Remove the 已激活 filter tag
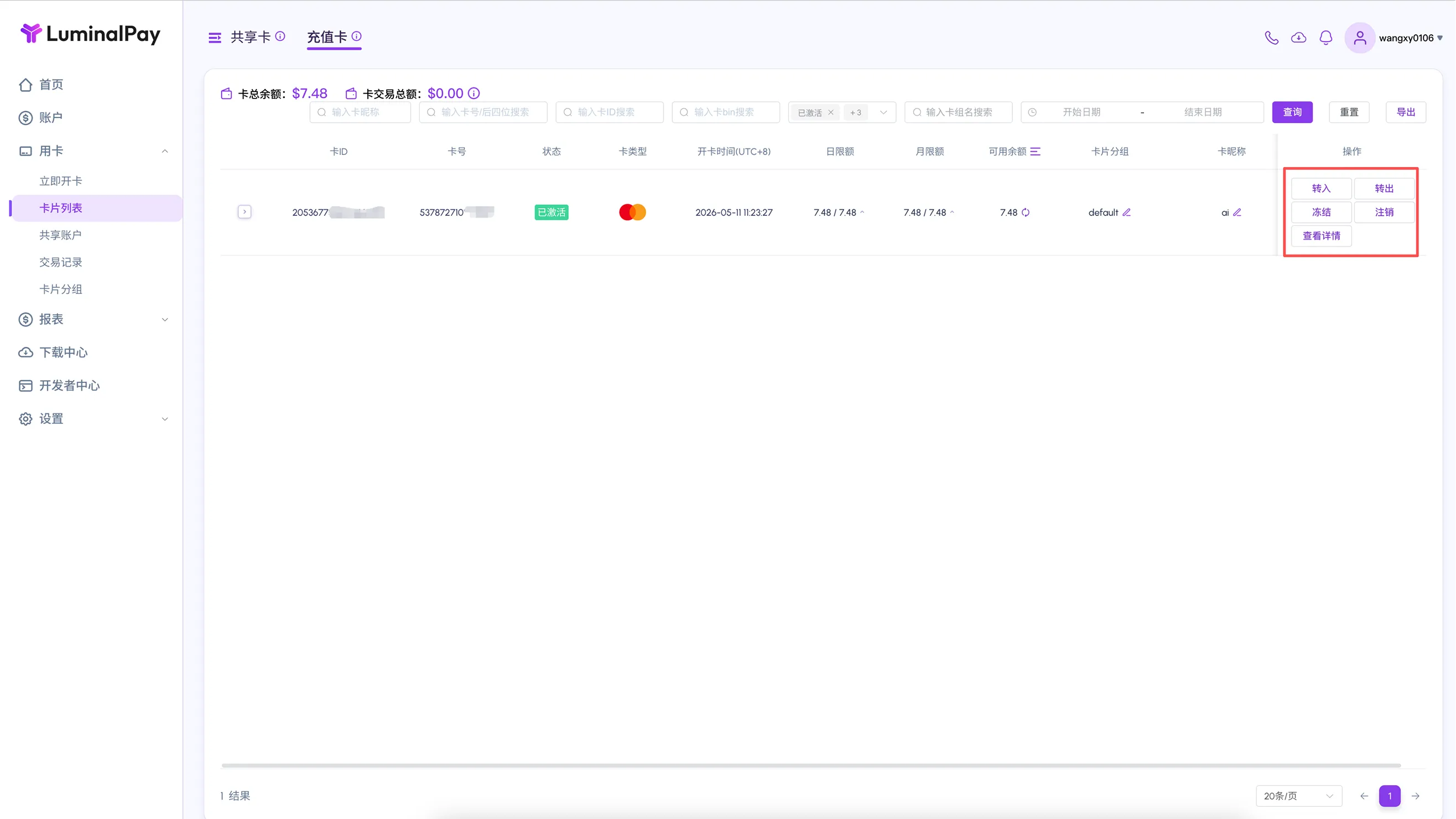 coord(831,112)
